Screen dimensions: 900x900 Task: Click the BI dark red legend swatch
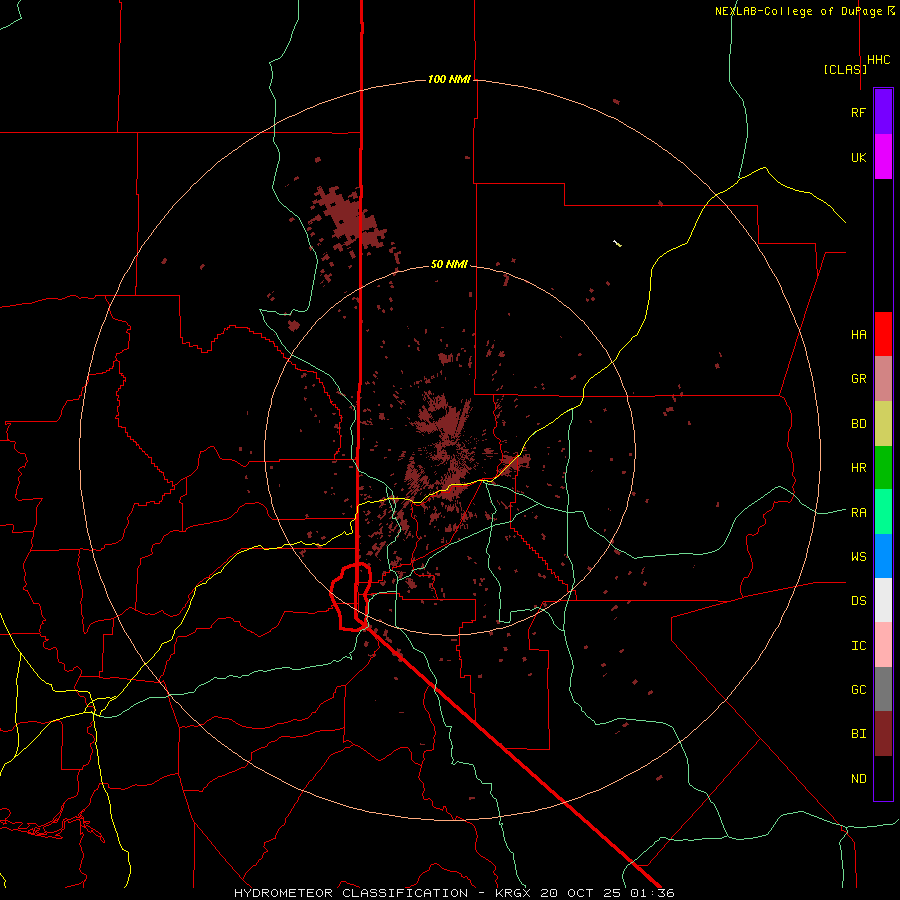coord(883,734)
